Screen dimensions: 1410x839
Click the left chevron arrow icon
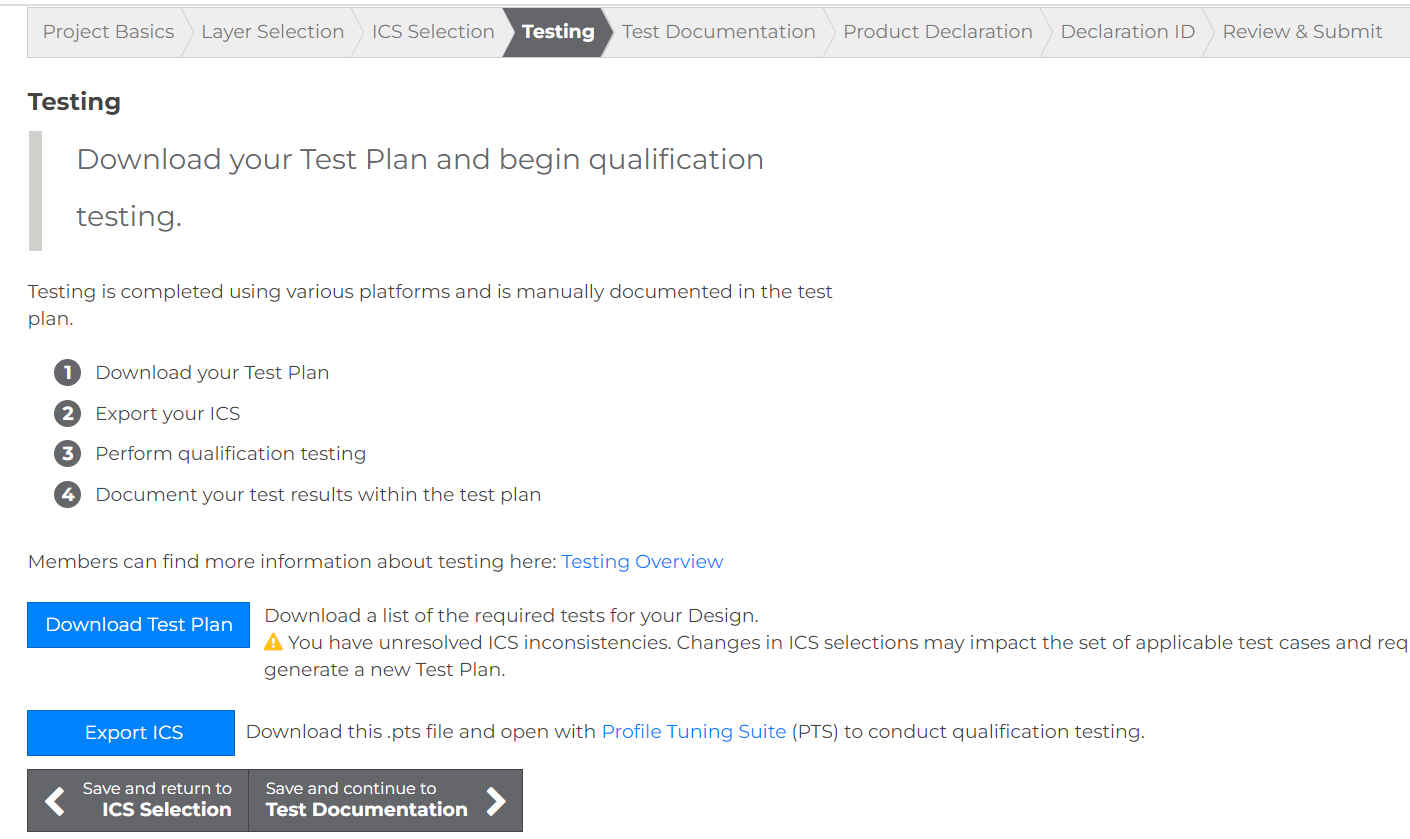click(x=55, y=801)
